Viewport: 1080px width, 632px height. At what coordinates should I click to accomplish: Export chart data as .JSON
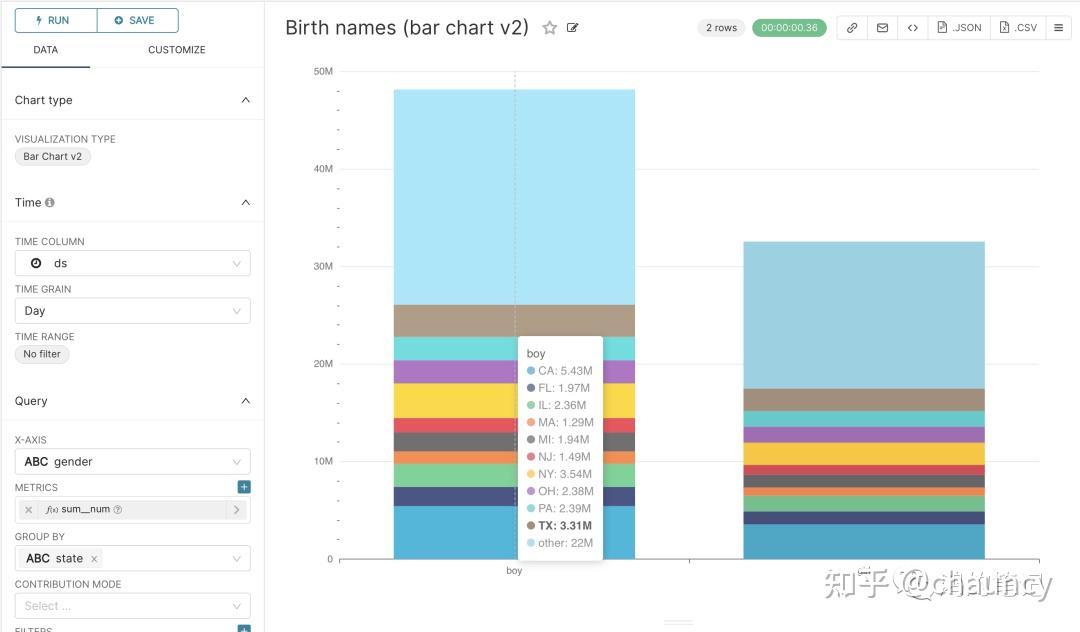pyautogui.click(x=959, y=28)
